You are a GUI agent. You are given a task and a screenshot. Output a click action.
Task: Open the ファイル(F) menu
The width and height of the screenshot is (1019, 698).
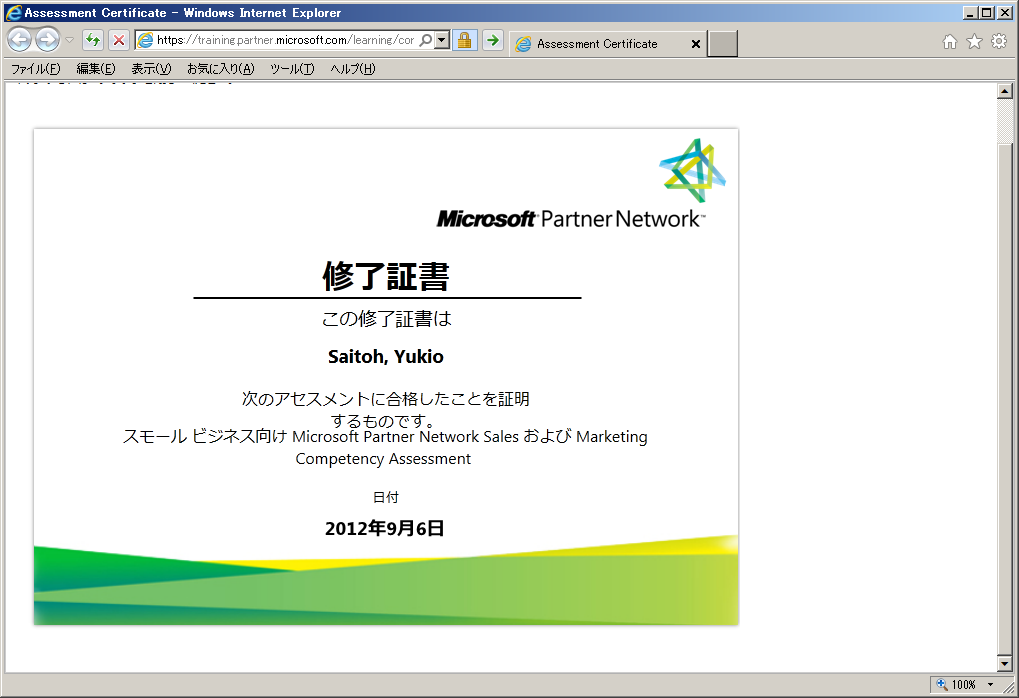(x=35, y=69)
